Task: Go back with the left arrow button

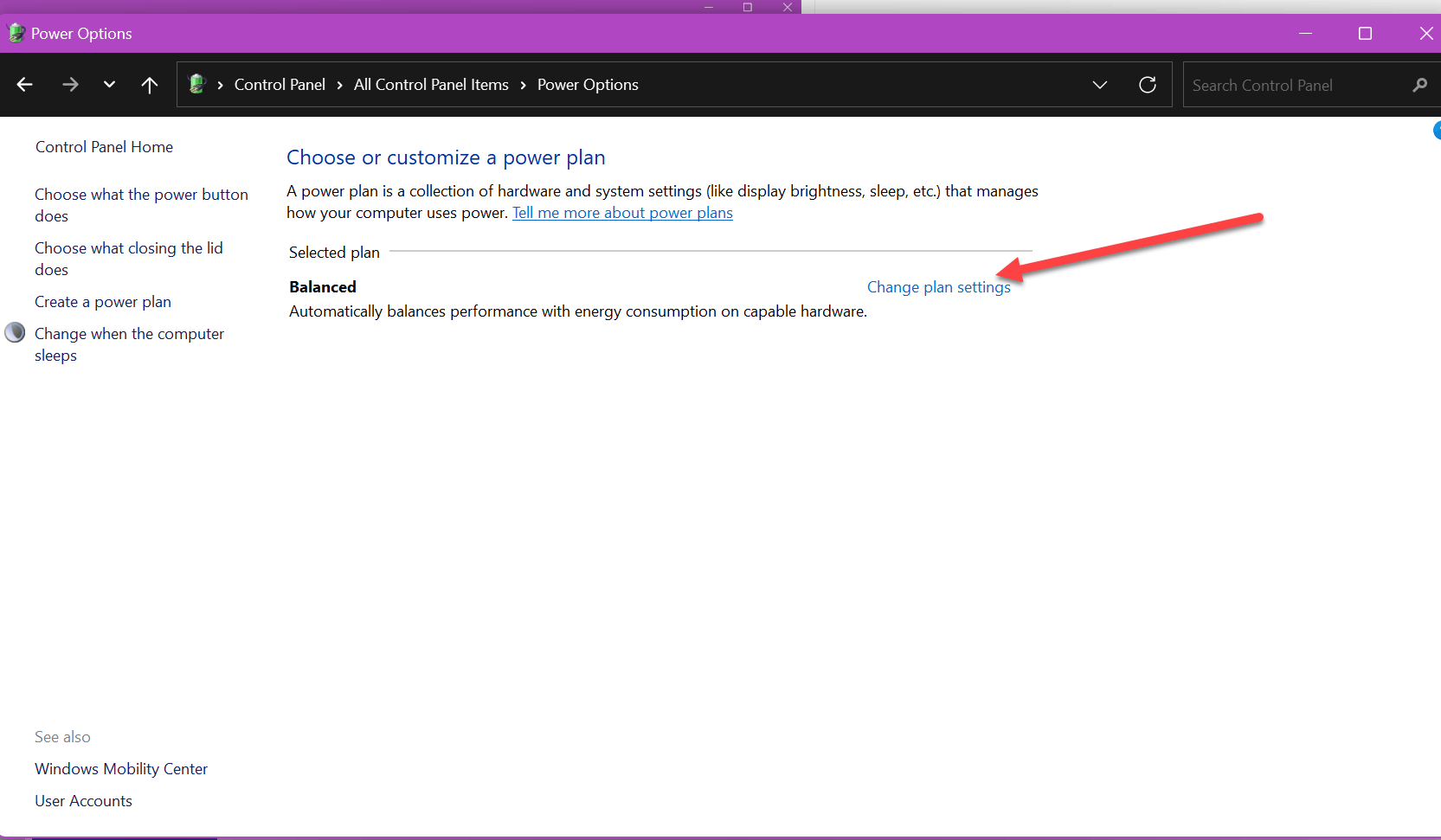Action: point(24,84)
